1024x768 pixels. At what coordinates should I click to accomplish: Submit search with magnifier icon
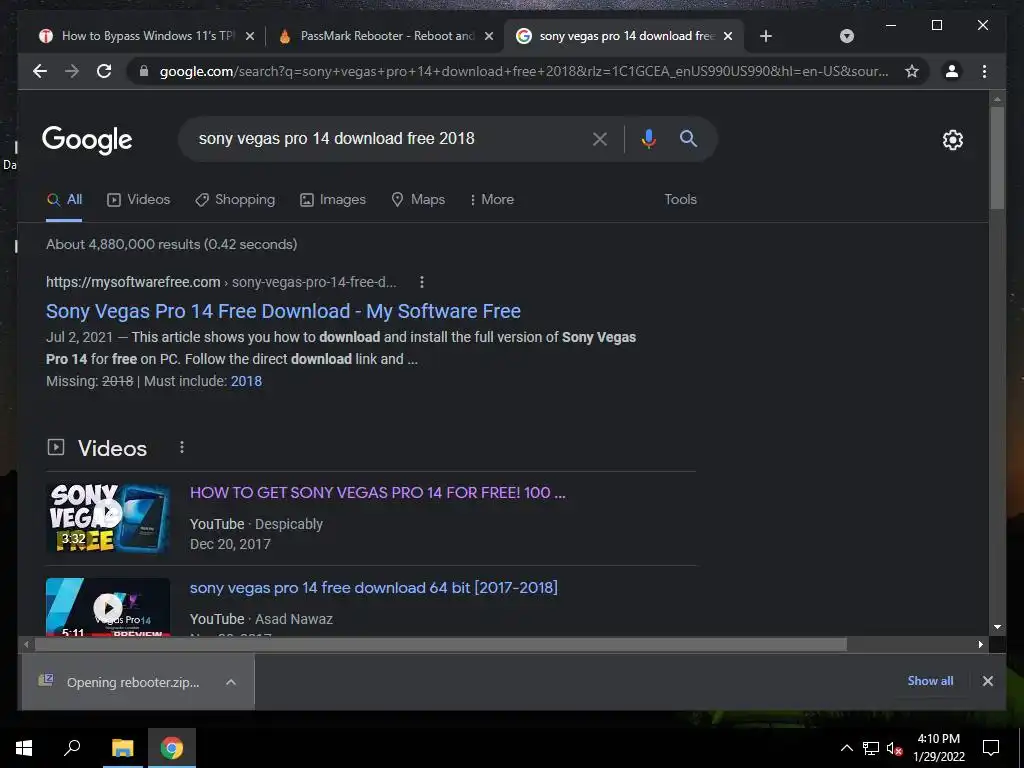point(688,138)
